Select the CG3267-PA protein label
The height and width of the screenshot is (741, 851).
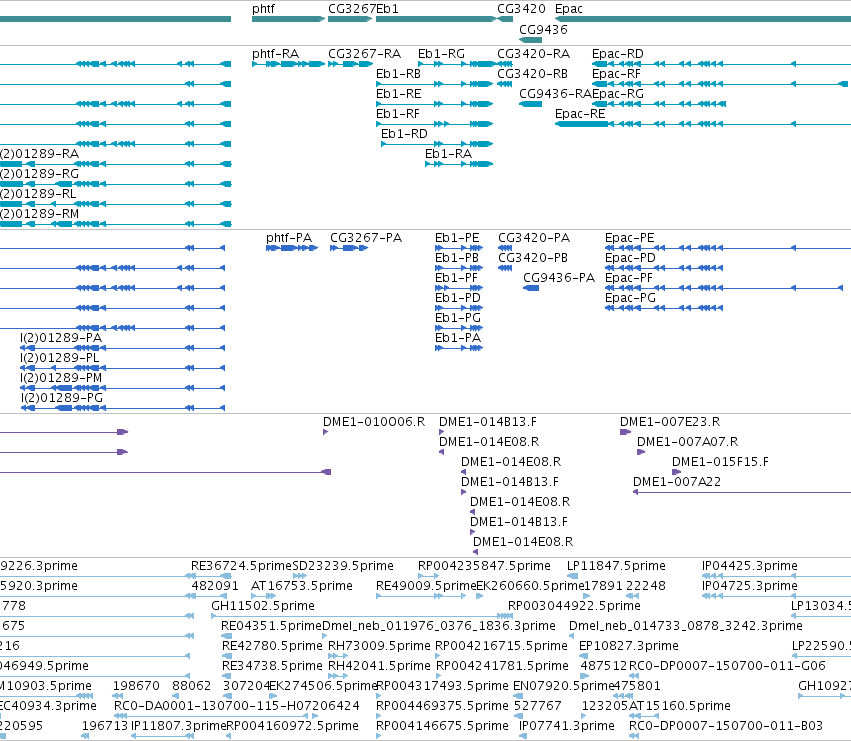point(366,238)
